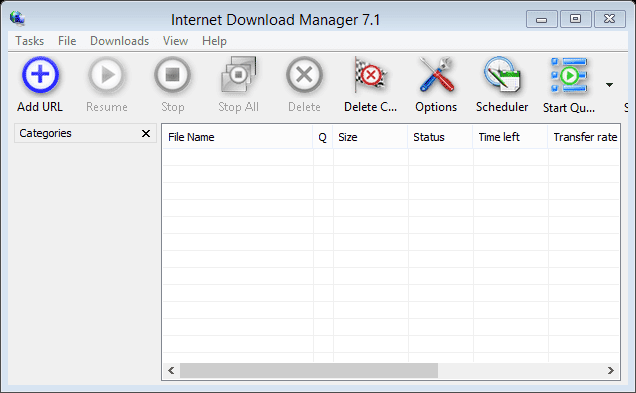
Task: Click the horizontal scrollbar right arrow
Action: pyautogui.click(x=610, y=370)
